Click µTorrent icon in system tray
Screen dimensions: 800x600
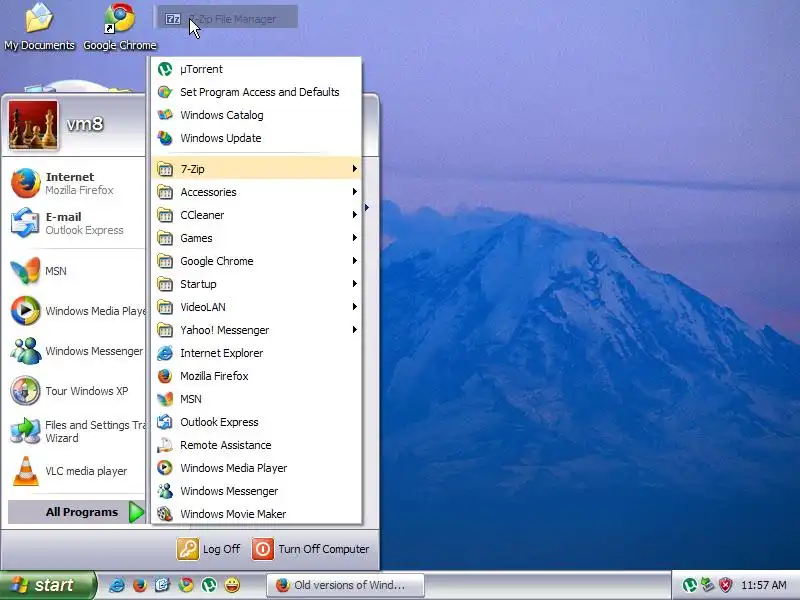[x=690, y=585]
